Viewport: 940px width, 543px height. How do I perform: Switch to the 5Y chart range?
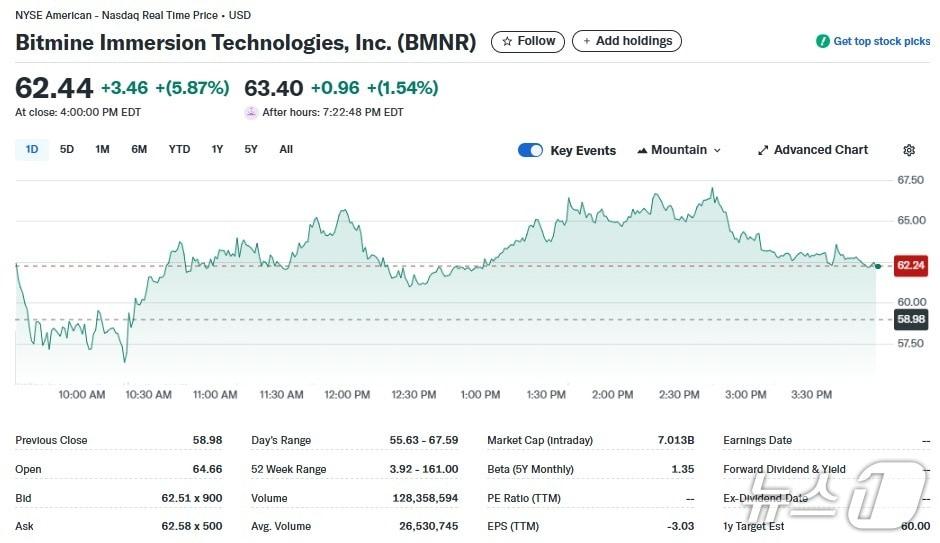(251, 149)
